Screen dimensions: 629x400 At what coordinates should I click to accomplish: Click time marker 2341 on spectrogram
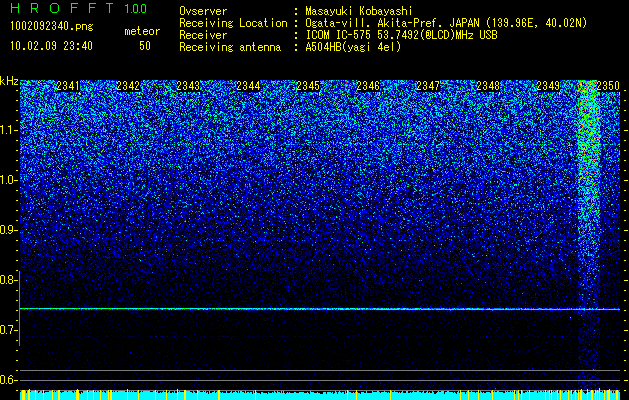[x=68, y=85]
